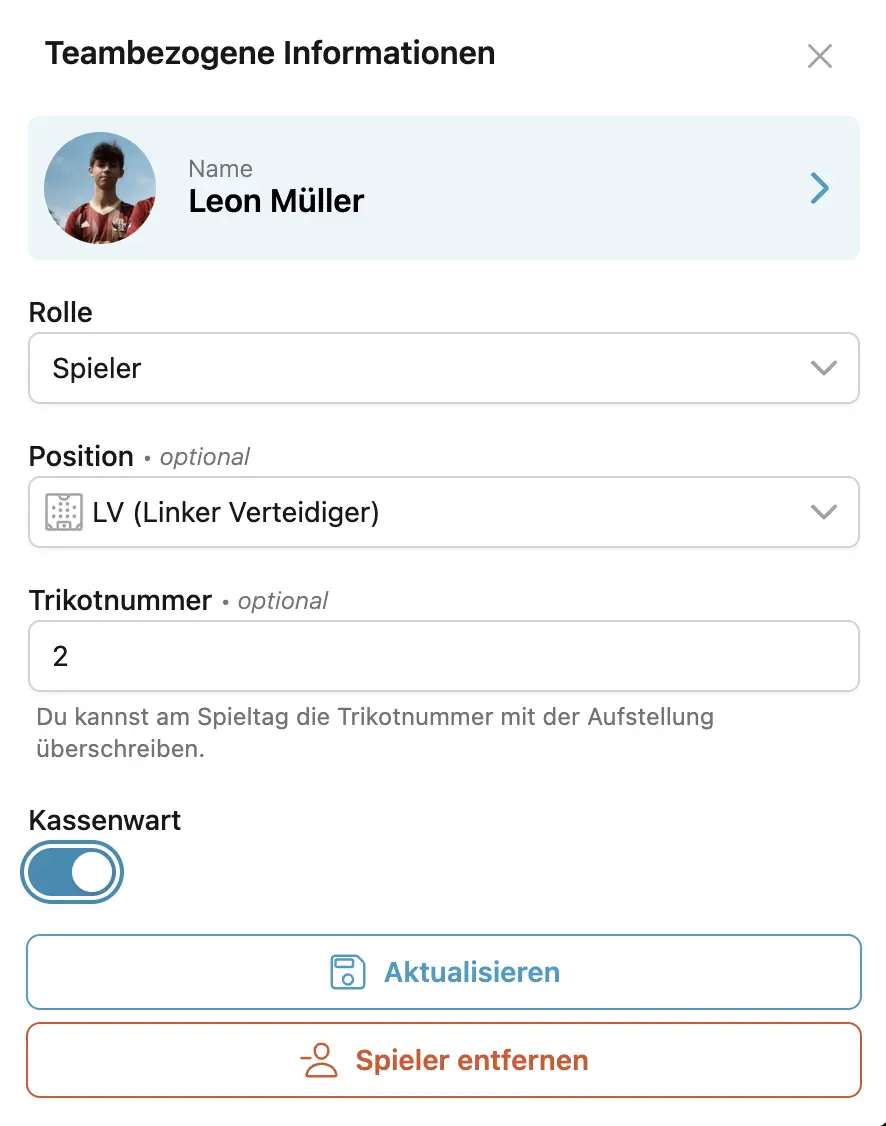886x1126 pixels.
Task: Click the Teambezogene Informationen heading
Action: click(x=270, y=53)
